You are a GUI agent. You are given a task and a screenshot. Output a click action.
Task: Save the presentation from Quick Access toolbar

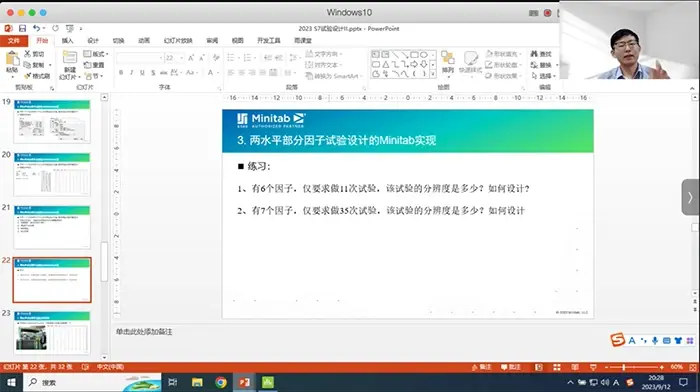[x=22, y=29]
